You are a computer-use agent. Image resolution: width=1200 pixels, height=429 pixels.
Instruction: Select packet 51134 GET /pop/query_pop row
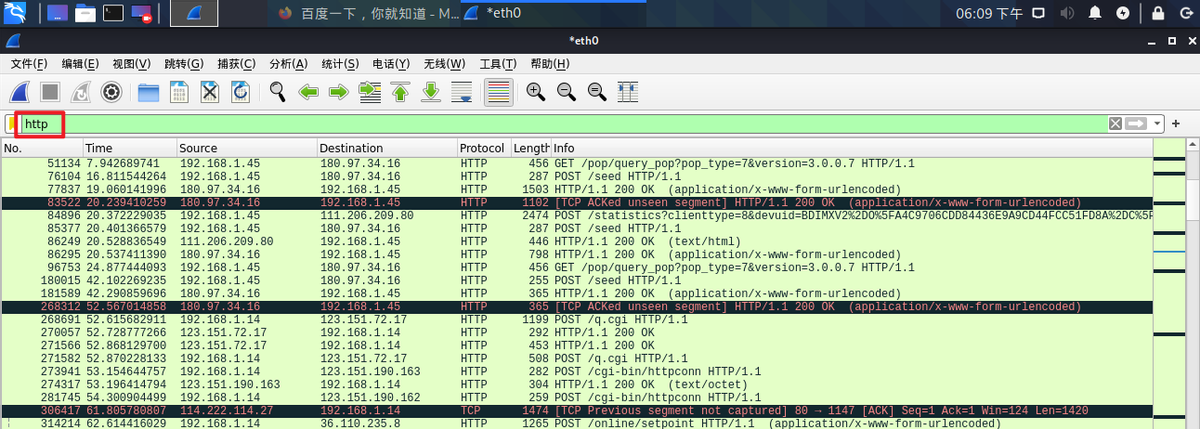576,163
